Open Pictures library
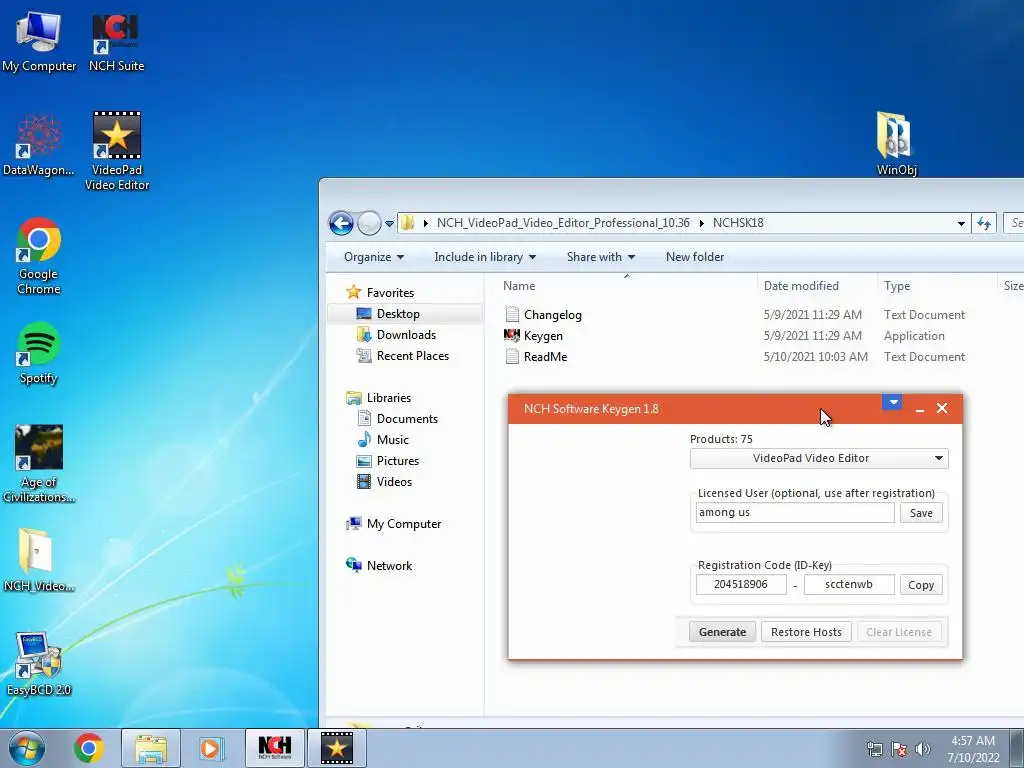The image size is (1024, 768). (397, 460)
